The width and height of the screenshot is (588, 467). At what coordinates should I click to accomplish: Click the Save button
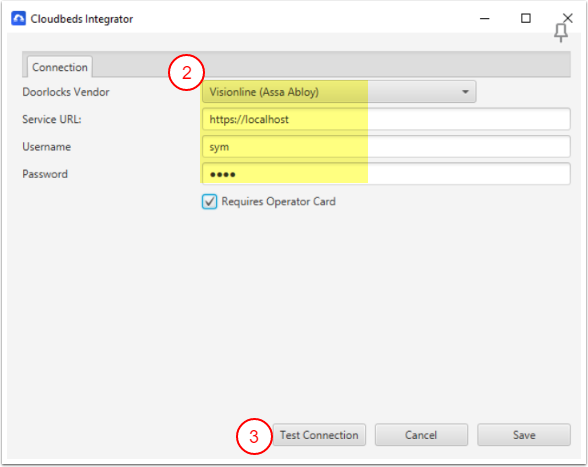click(x=524, y=435)
